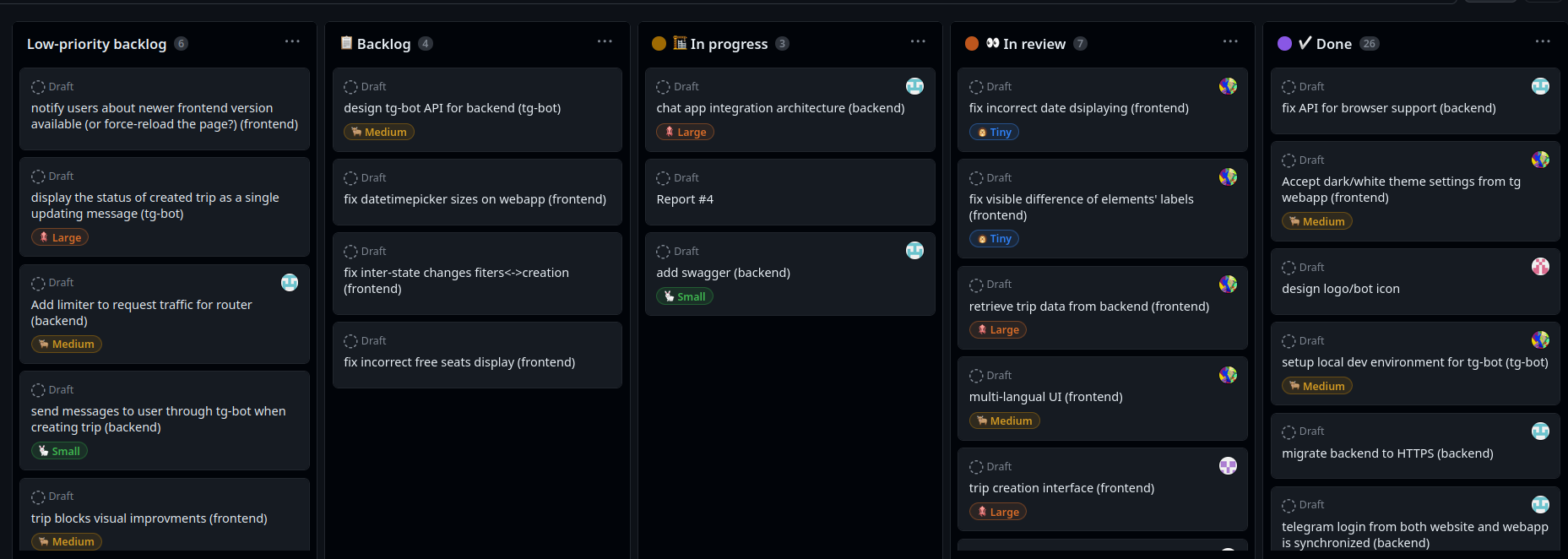This screenshot has width=1568, height=559.
Task: Click avatar on migrate backend to HTTPS card
Action: coord(1540,431)
